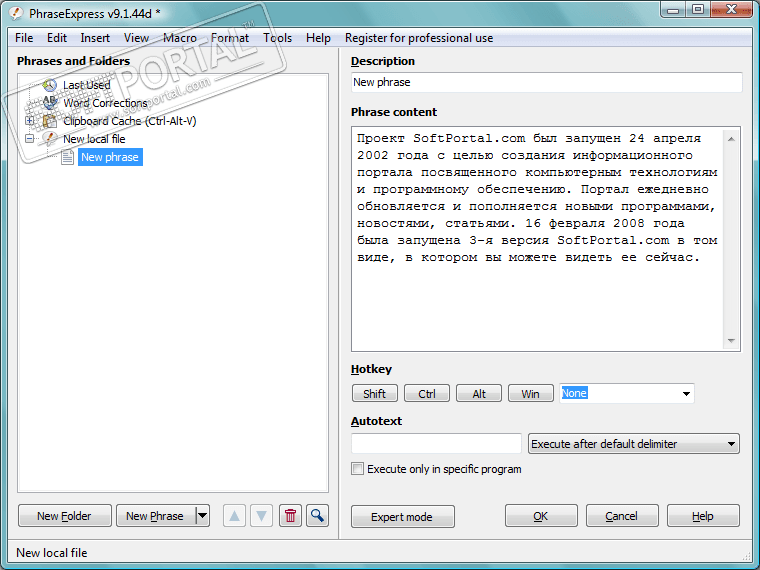Viewport: 760px width, 570px height.
Task: Select Word Corrections in the tree
Action: pos(105,103)
